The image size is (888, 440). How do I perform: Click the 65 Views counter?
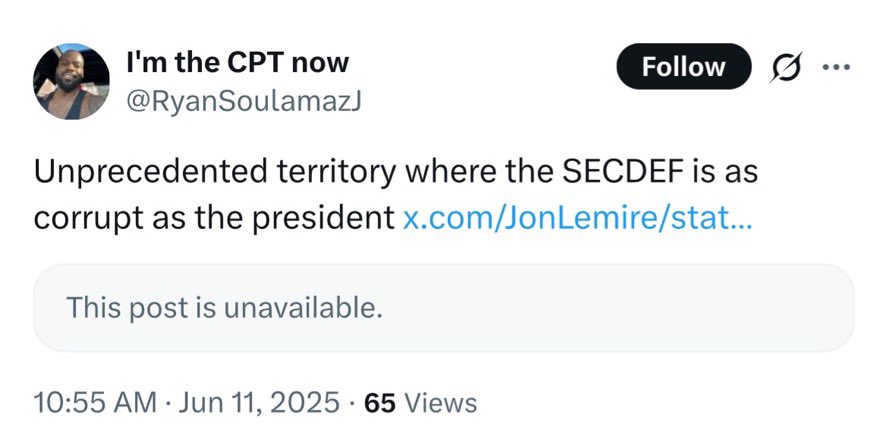click(x=421, y=403)
